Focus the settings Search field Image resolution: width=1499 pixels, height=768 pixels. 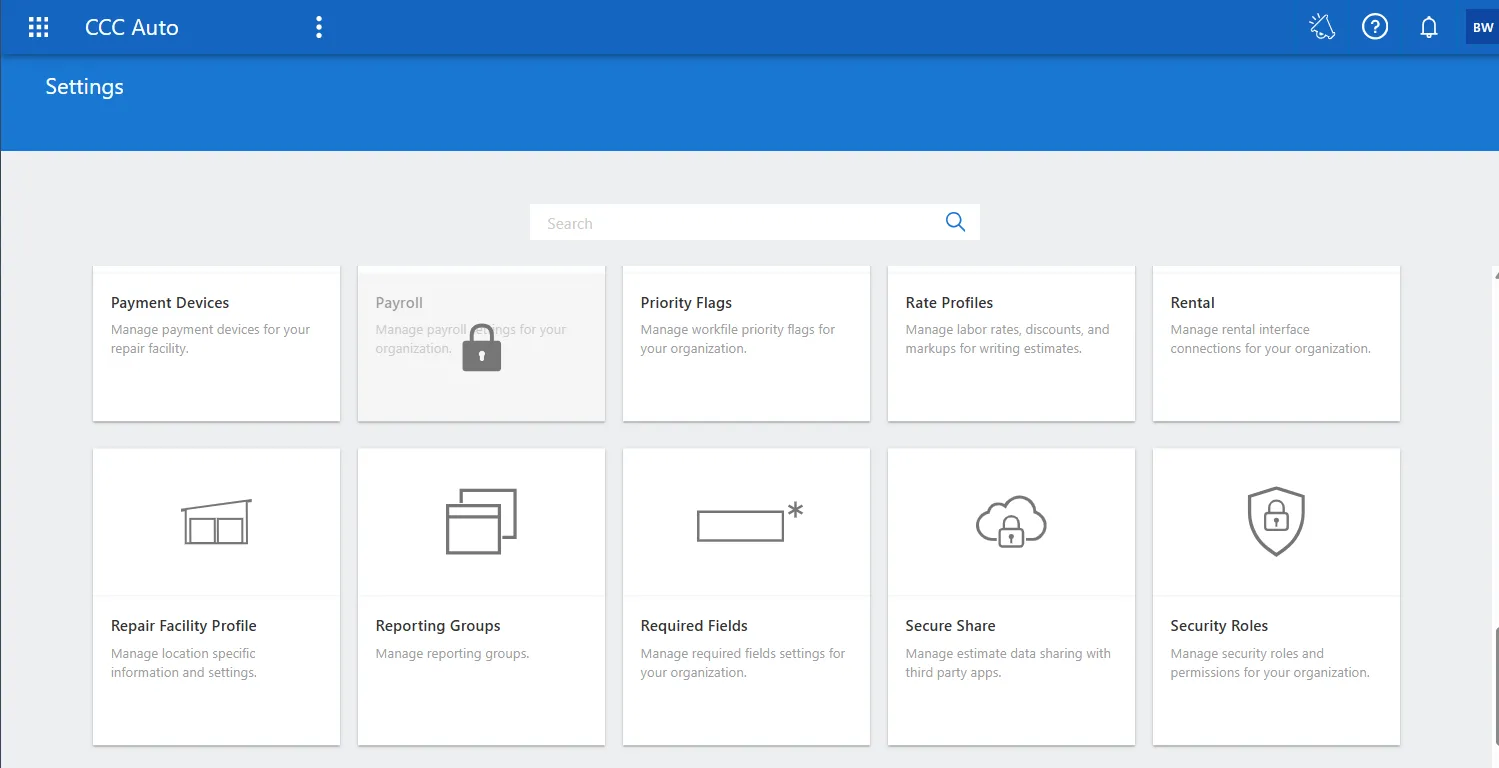755,222
